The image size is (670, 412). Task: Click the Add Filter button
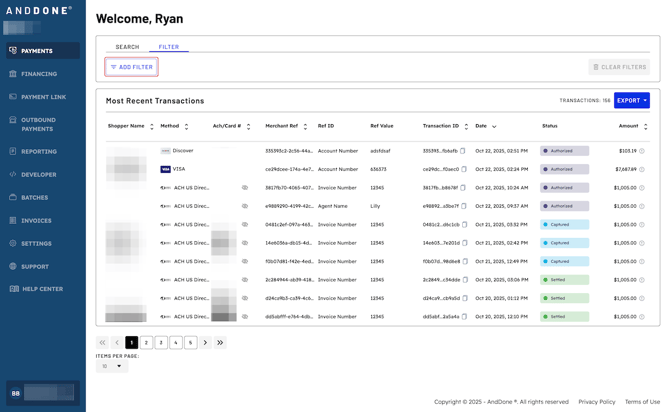point(132,67)
